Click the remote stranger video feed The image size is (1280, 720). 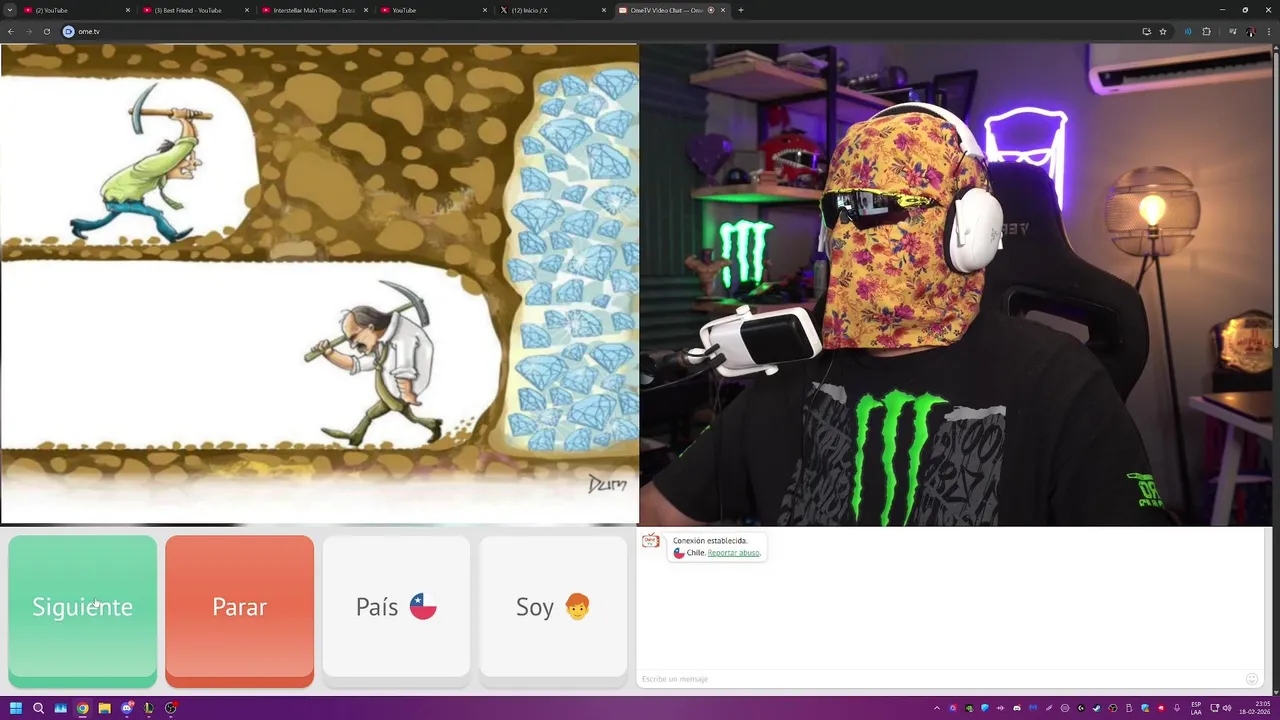click(320, 284)
